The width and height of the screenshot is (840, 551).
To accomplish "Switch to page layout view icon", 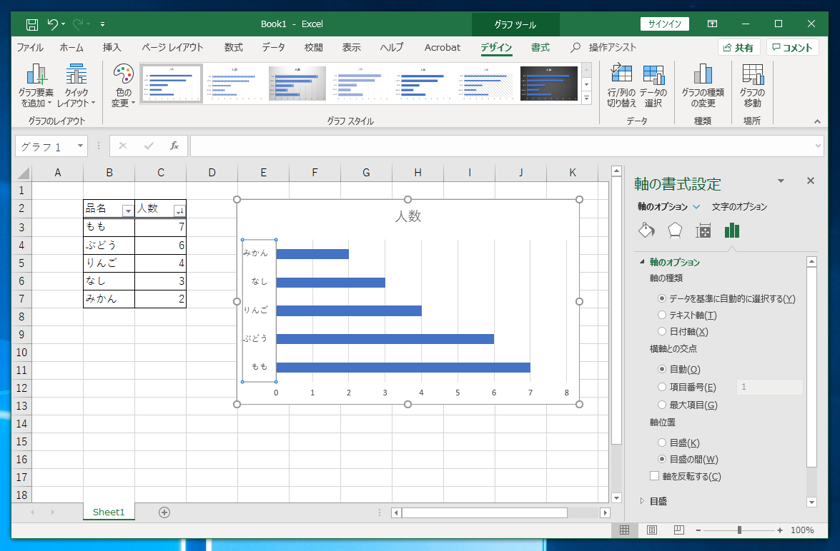I will click(651, 530).
